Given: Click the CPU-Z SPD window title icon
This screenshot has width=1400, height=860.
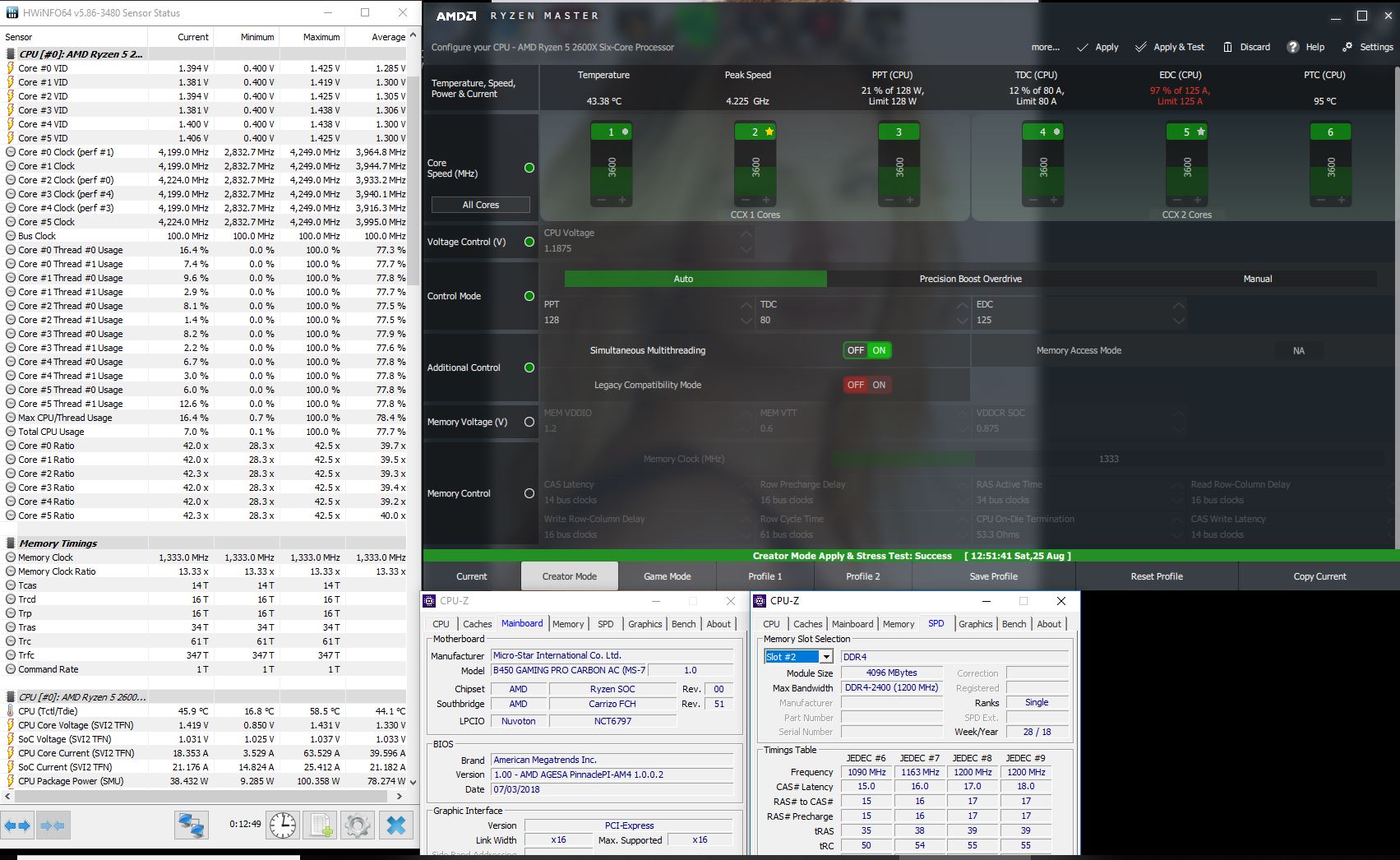Looking at the screenshot, I should pyautogui.click(x=760, y=601).
